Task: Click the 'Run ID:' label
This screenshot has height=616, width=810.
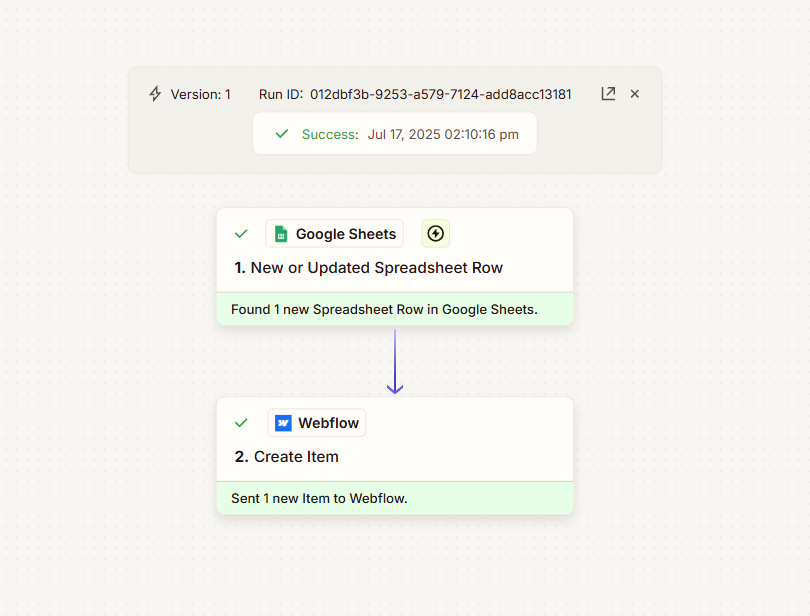Action: [x=281, y=95]
